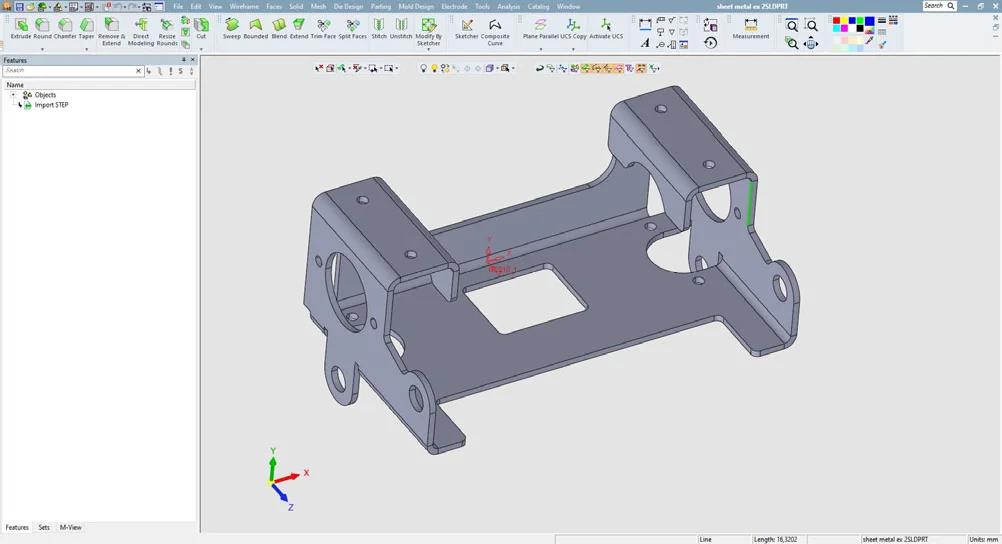Viewport: 1002px width, 544px height.
Task: Switch to the M-View tab
Action: 70,527
